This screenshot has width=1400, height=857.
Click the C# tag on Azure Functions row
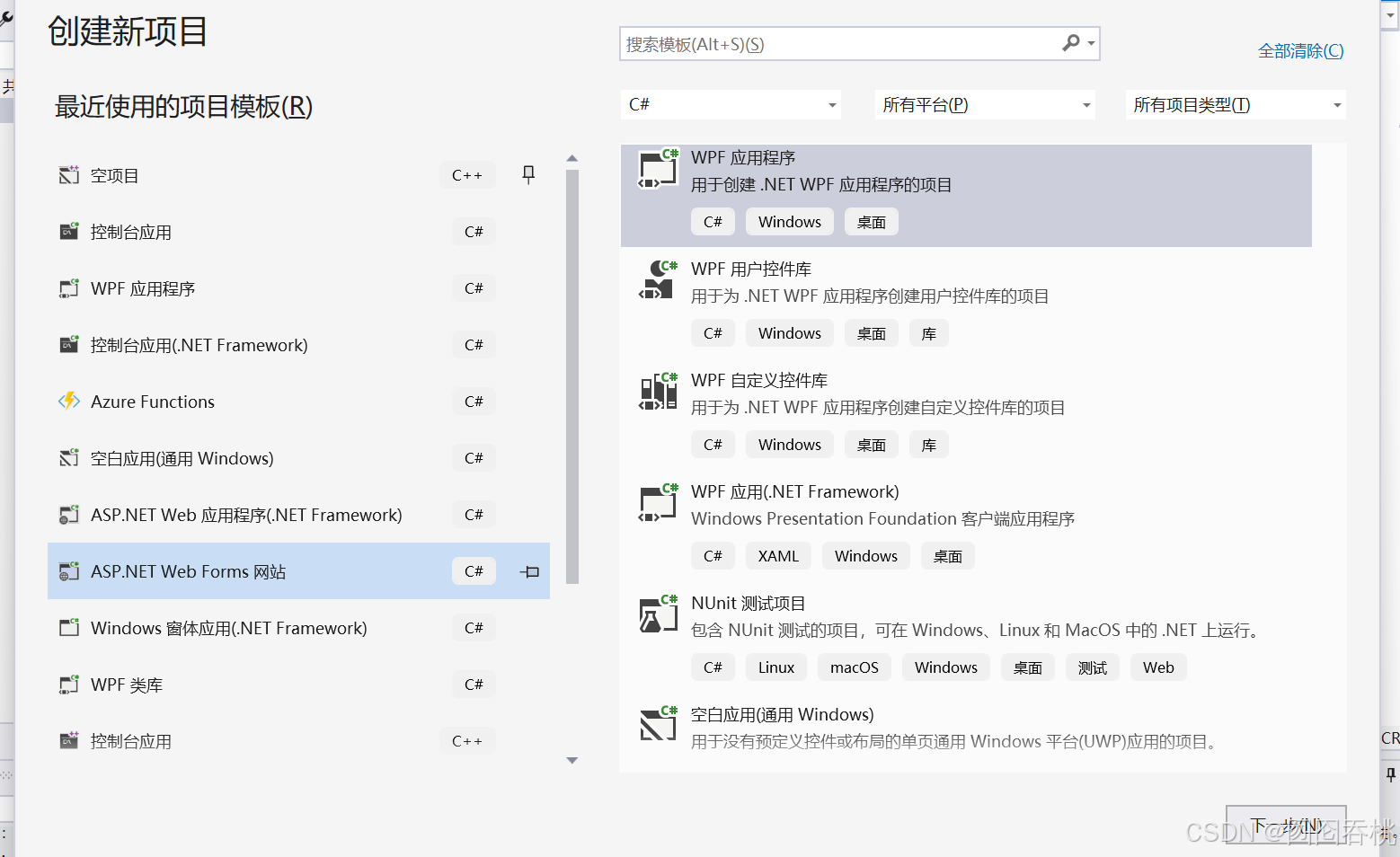coord(474,402)
